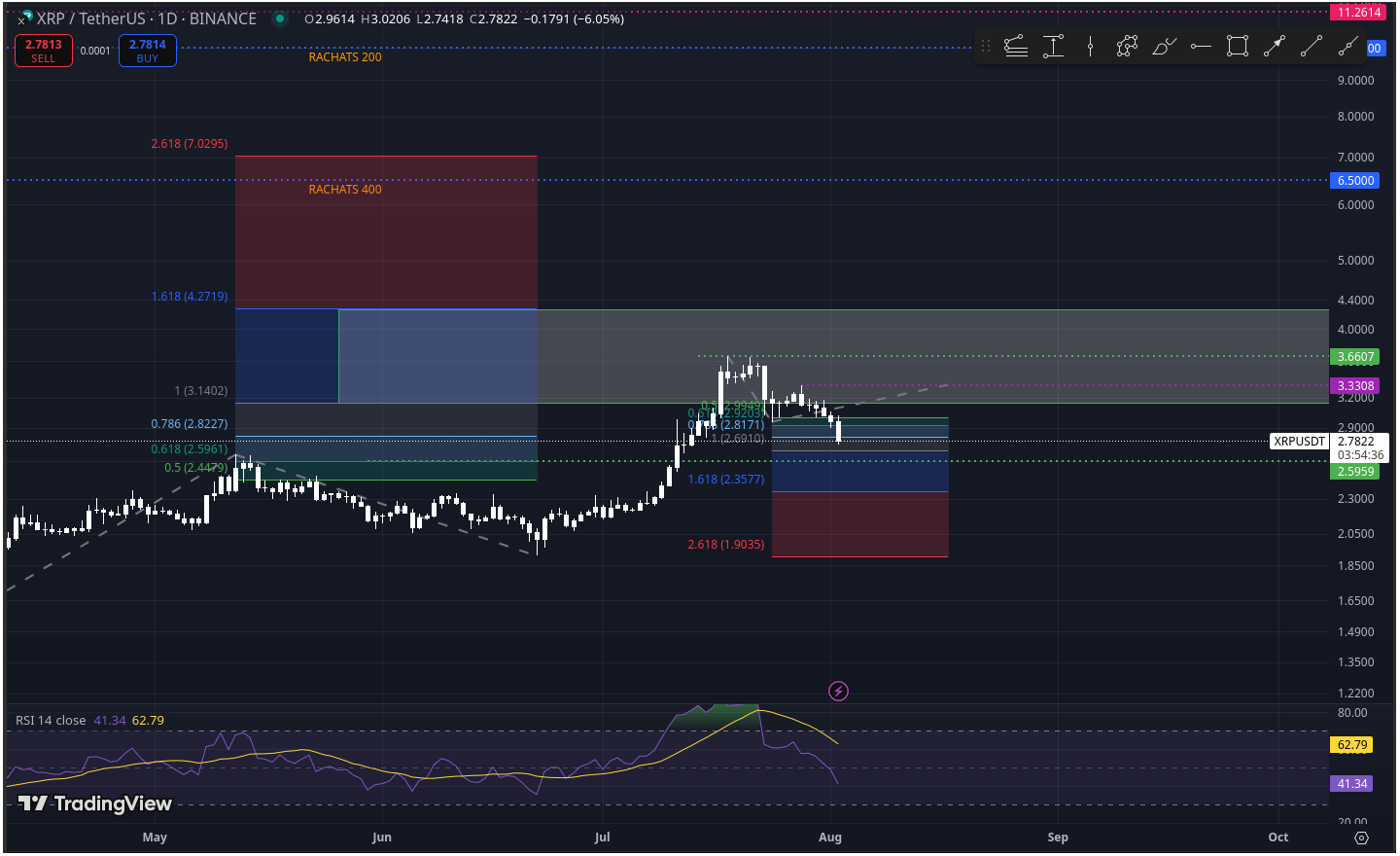The image size is (1400, 856).
Task: Select the brush drawing tool
Action: [x=1164, y=46]
